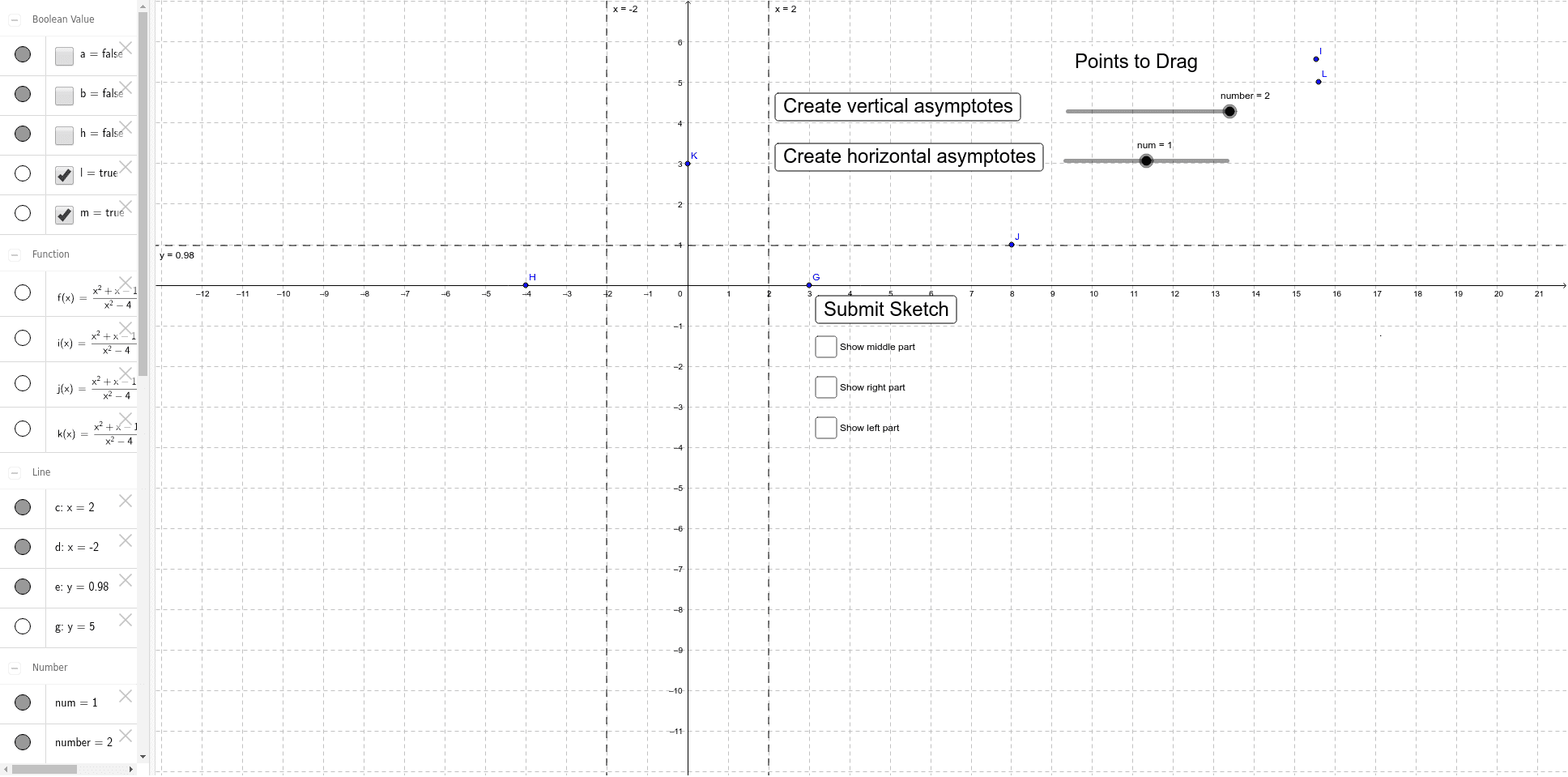Viewport: 1568px width, 777px height.
Task: Click the knob of the num slider
Action: (x=1146, y=160)
